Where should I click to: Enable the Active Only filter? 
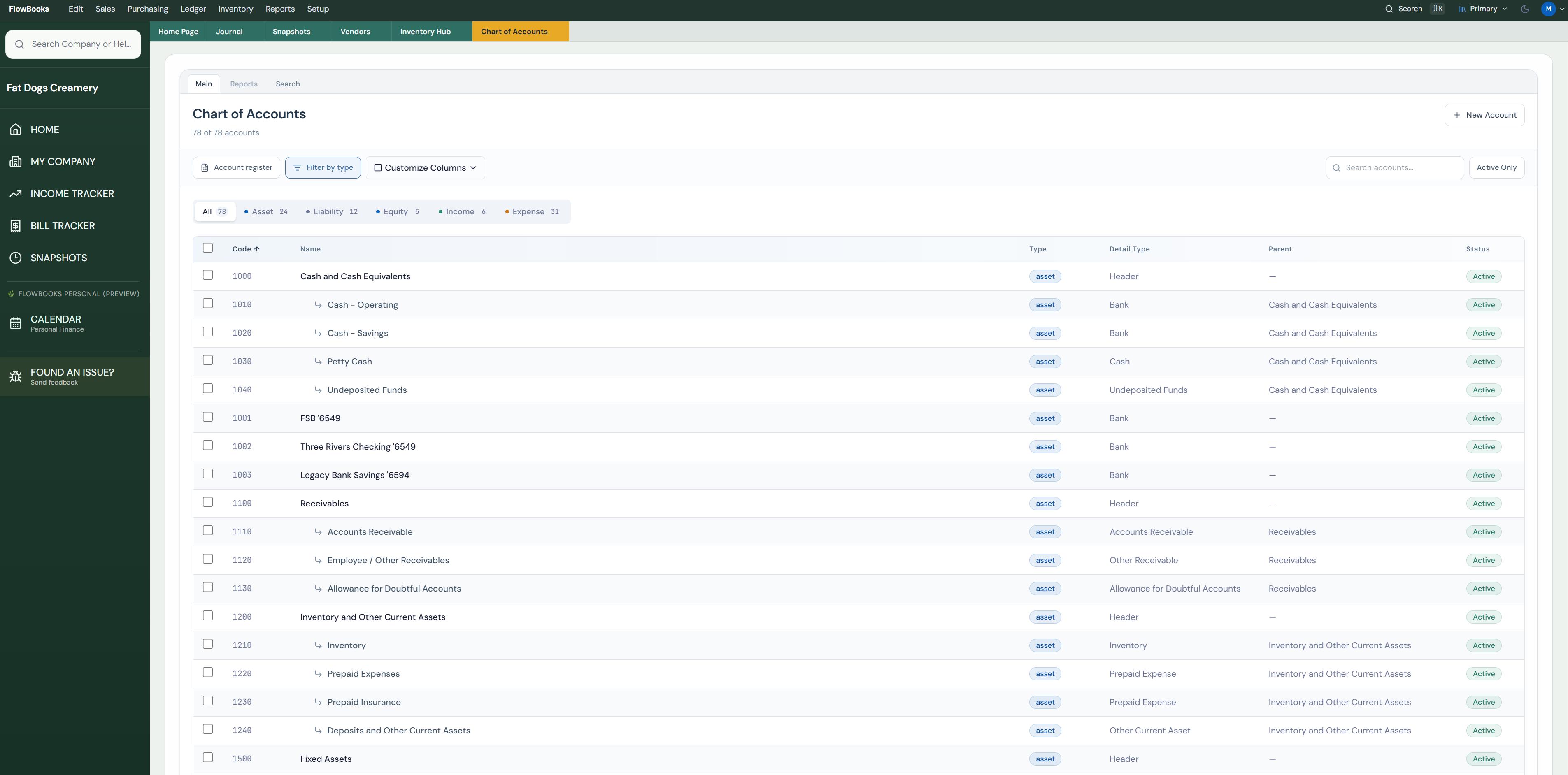click(1497, 167)
